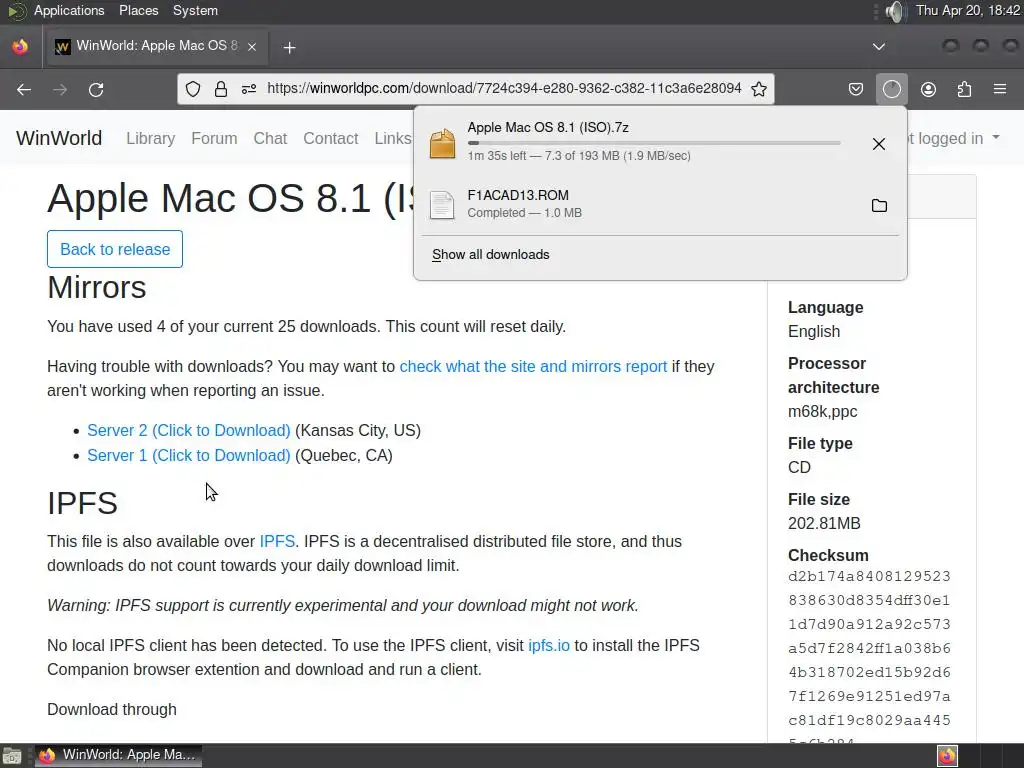This screenshot has width=1024, height=768.
Task: Open the Contact nav item
Action: (x=330, y=138)
